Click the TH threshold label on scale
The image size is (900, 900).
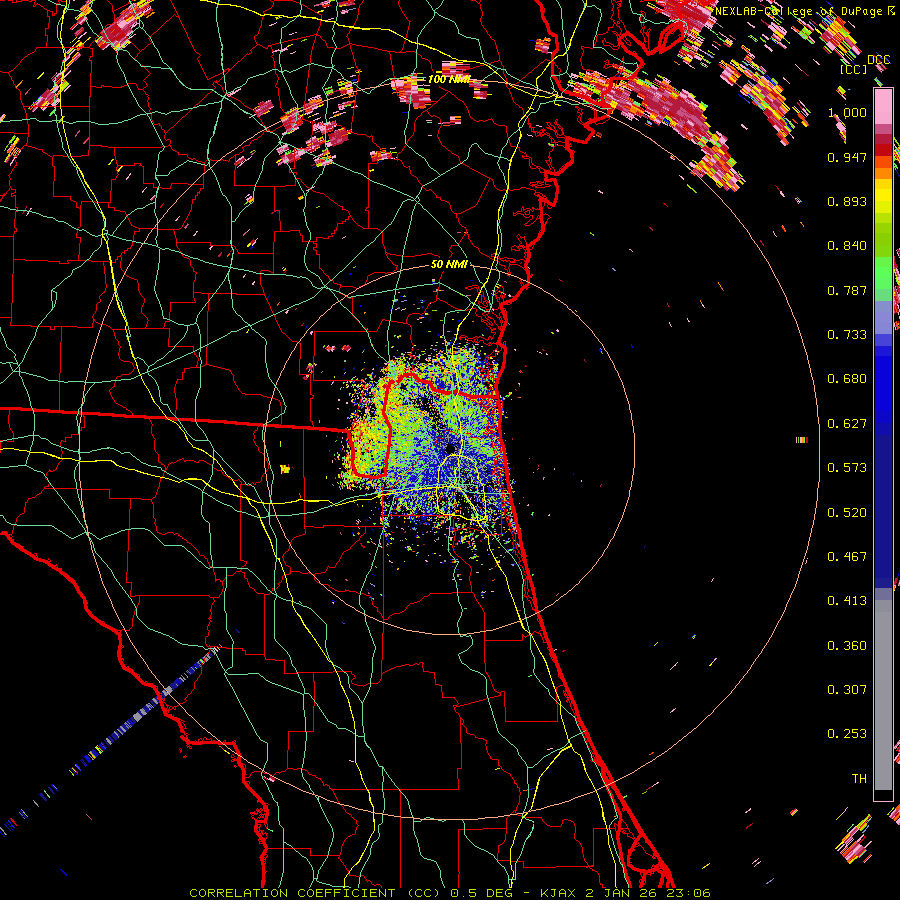[859, 779]
